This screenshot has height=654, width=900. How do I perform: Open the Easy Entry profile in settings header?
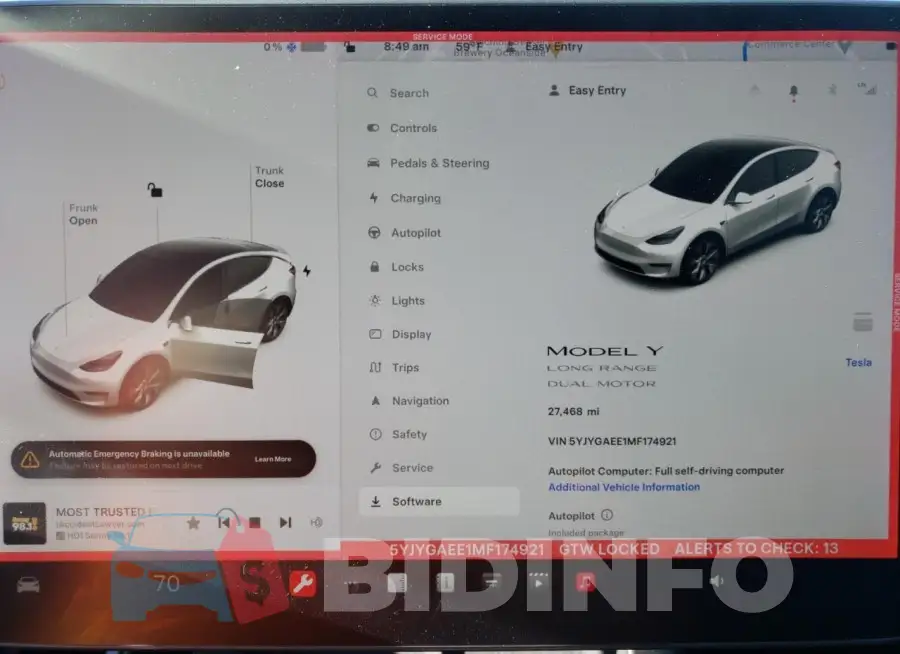click(x=588, y=90)
